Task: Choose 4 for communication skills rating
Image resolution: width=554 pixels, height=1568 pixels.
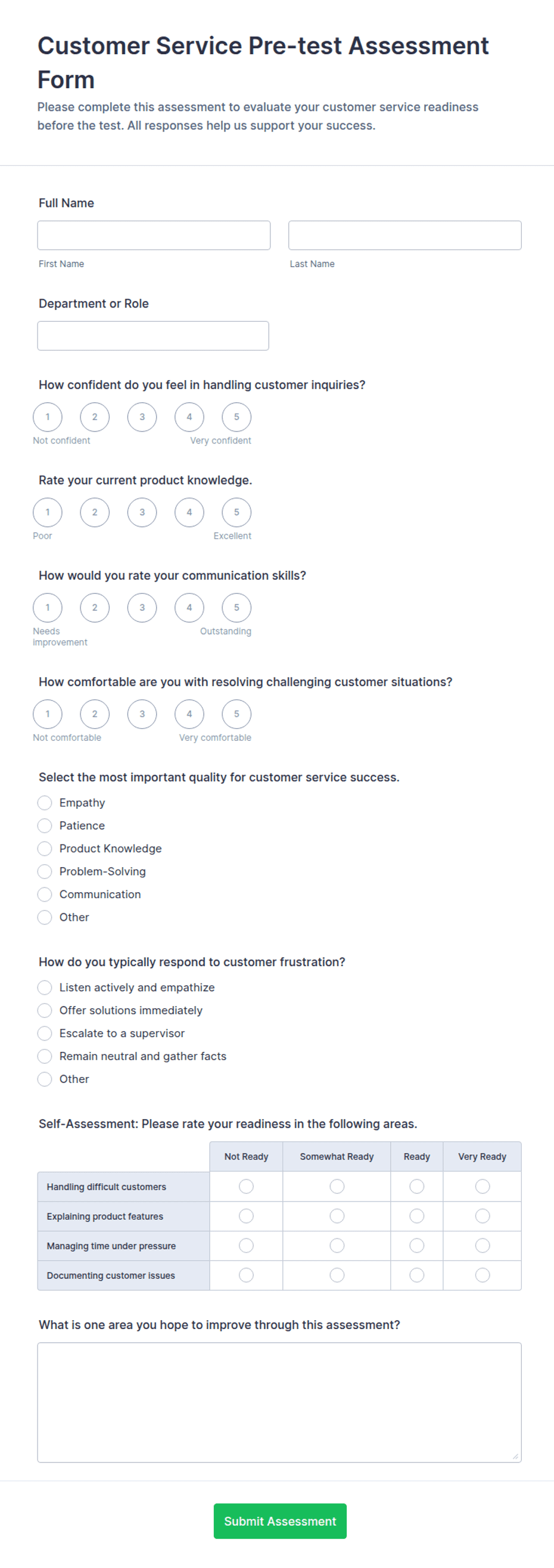Action: [x=189, y=607]
